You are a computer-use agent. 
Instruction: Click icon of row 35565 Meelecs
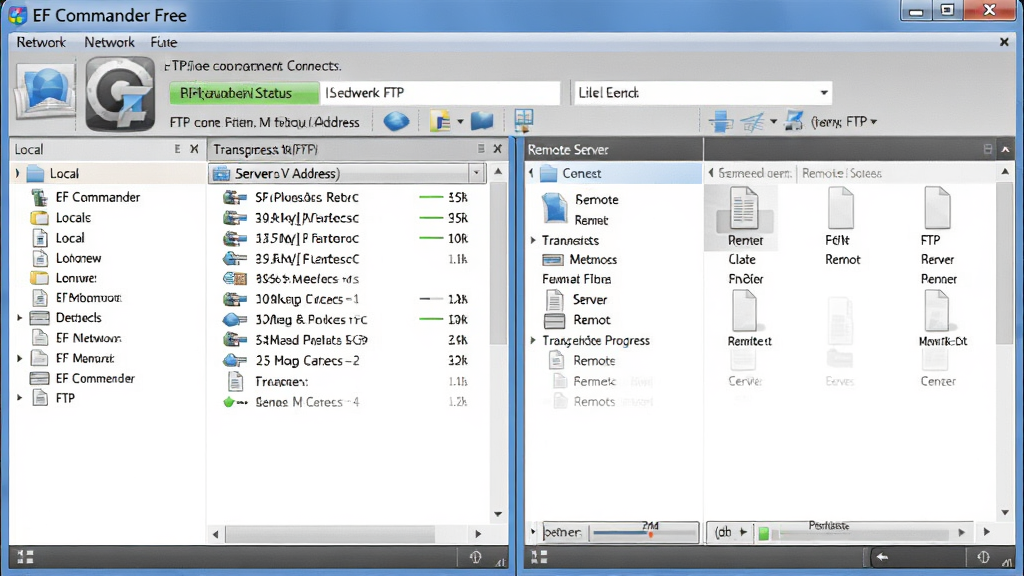tap(234, 279)
